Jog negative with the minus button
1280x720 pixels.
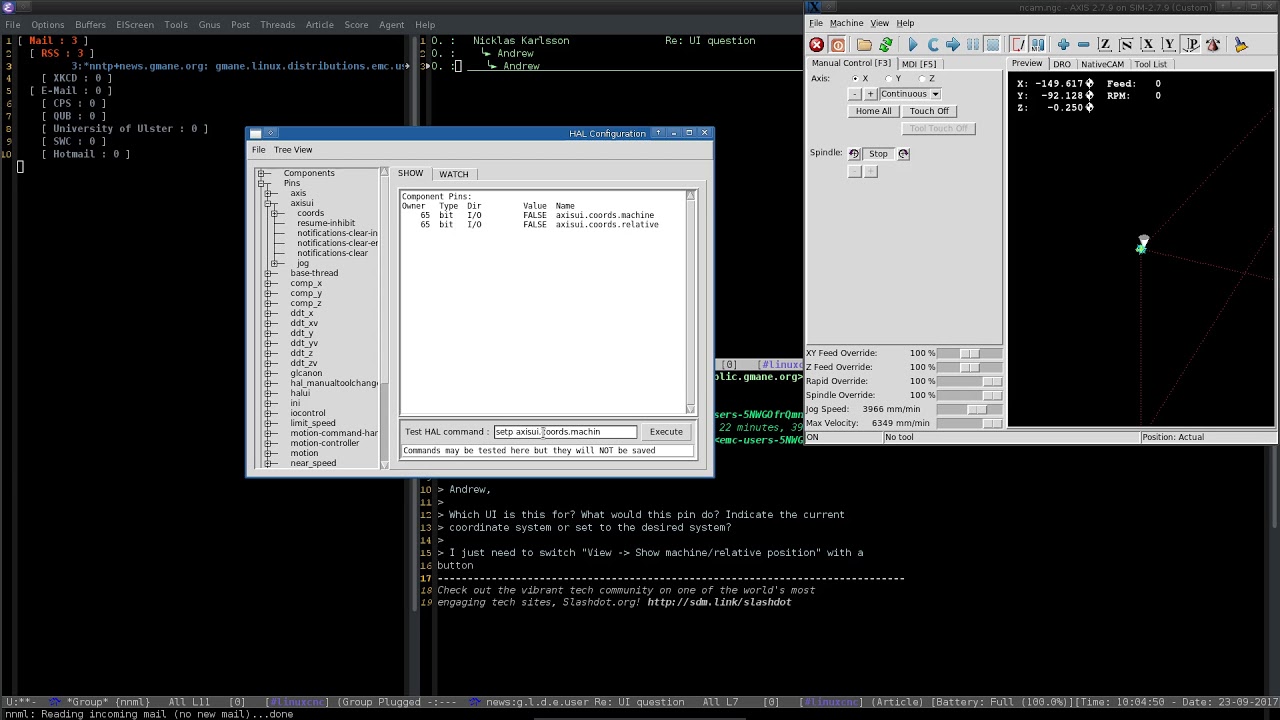(855, 94)
